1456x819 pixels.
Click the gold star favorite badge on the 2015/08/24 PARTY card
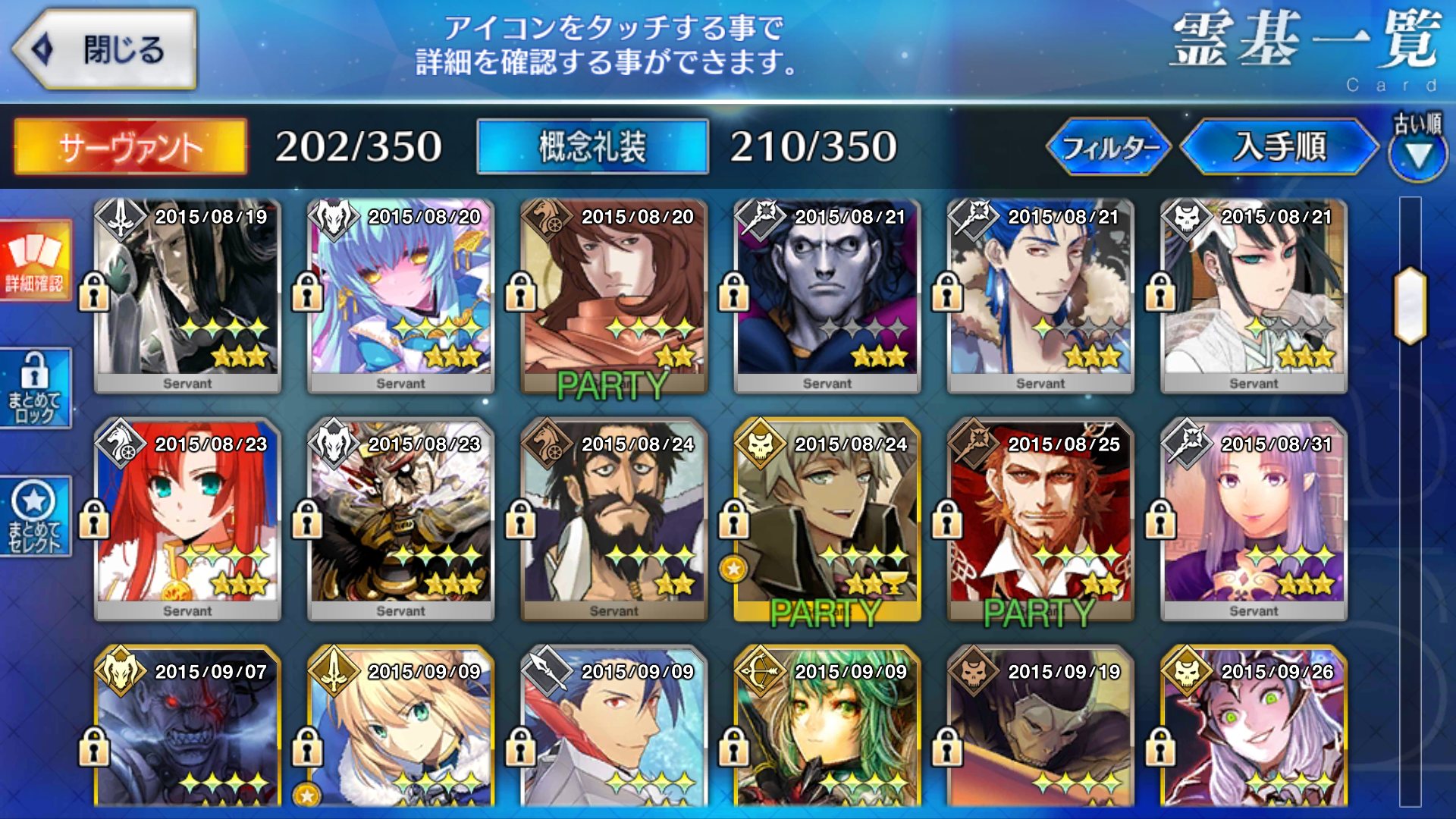tap(733, 568)
